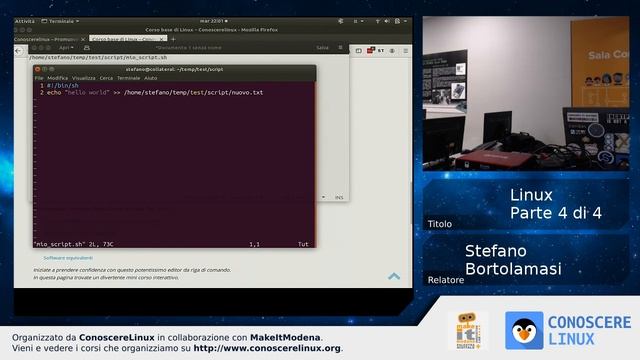The height and width of the screenshot is (360, 640).
Task: Click the new document icon in gedit
Action: 87,48
